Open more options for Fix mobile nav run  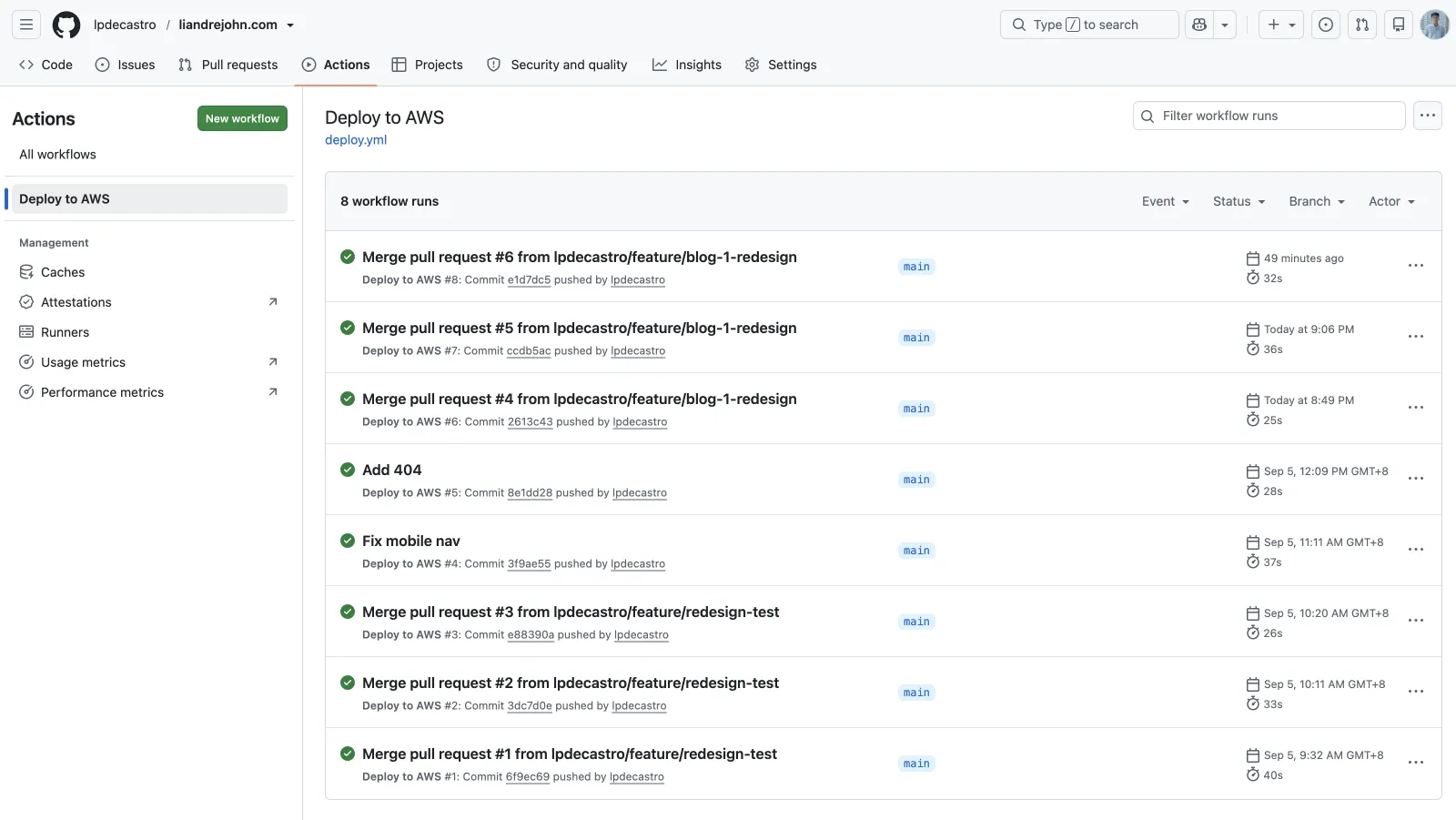coord(1416,550)
